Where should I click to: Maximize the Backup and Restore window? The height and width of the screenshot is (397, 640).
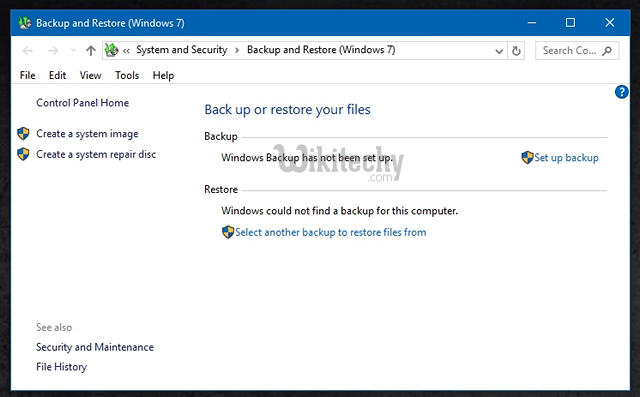tap(570, 23)
